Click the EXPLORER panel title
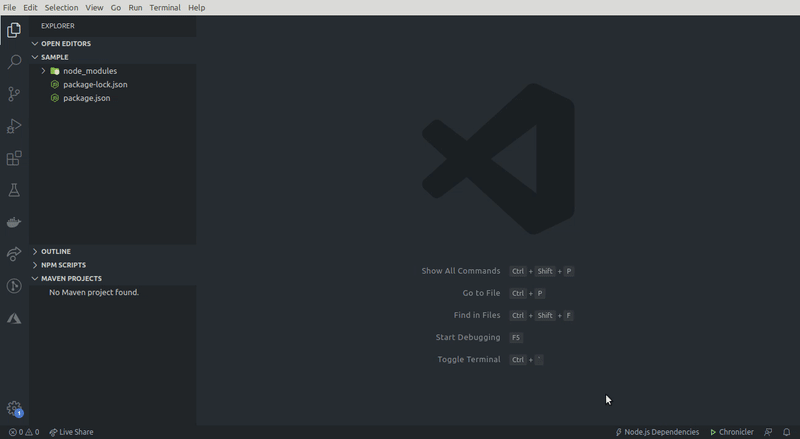The width and height of the screenshot is (800, 439). [x=58, y=26]
